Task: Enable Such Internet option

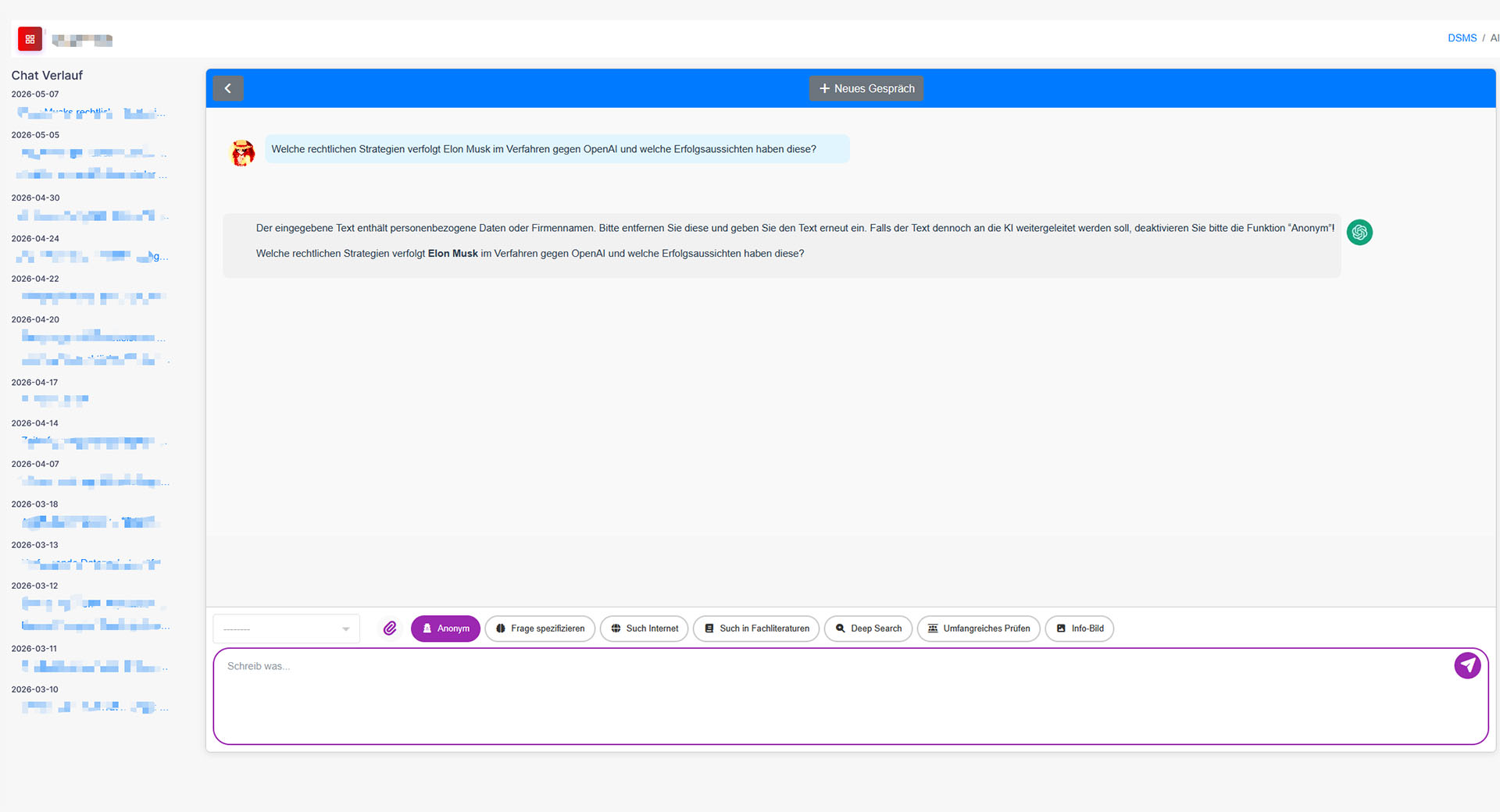Action: click(x=644, y=629)
